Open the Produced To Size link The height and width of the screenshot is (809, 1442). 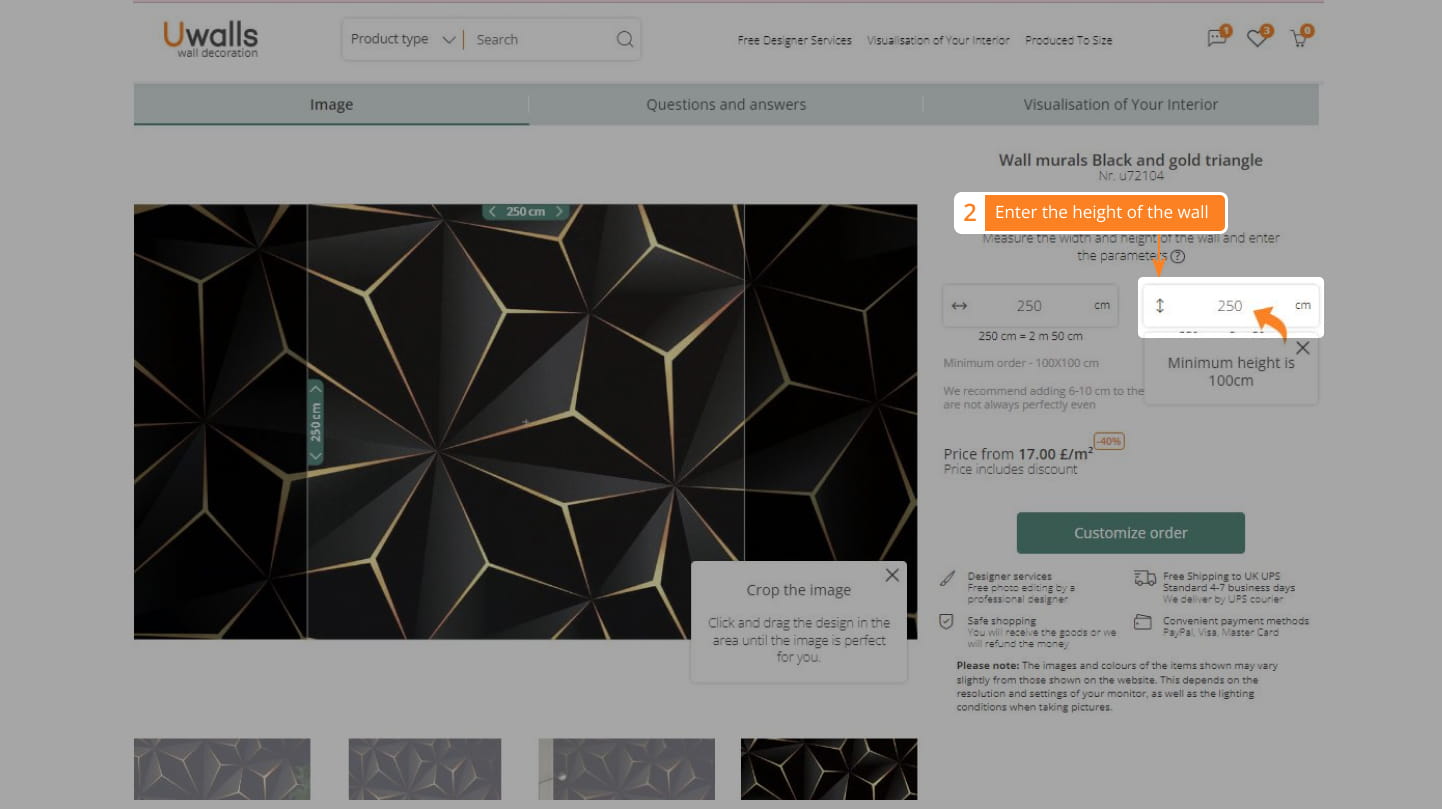tap(1068, 41)
